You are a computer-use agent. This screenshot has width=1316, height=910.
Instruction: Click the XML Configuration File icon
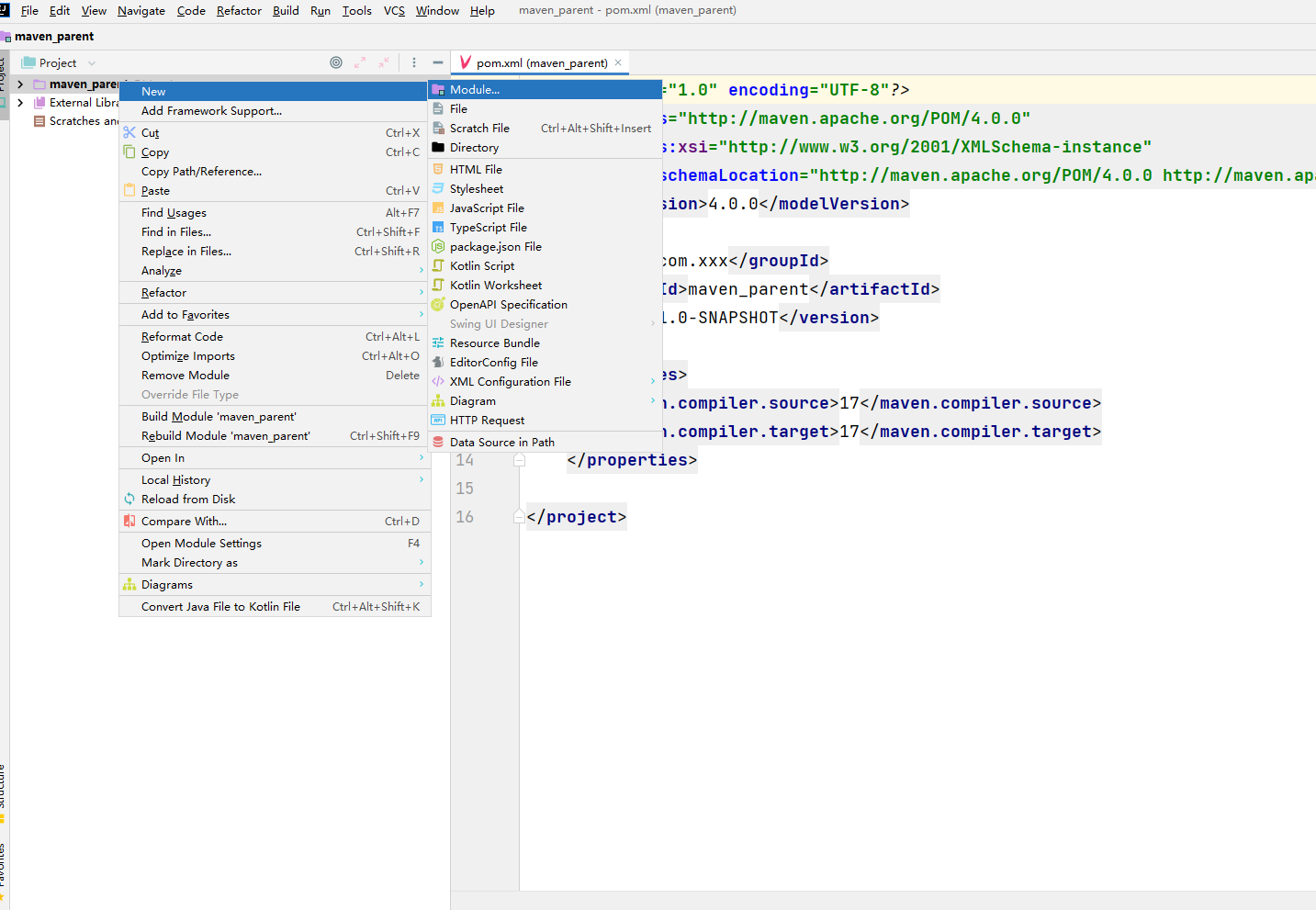point(438,382)
